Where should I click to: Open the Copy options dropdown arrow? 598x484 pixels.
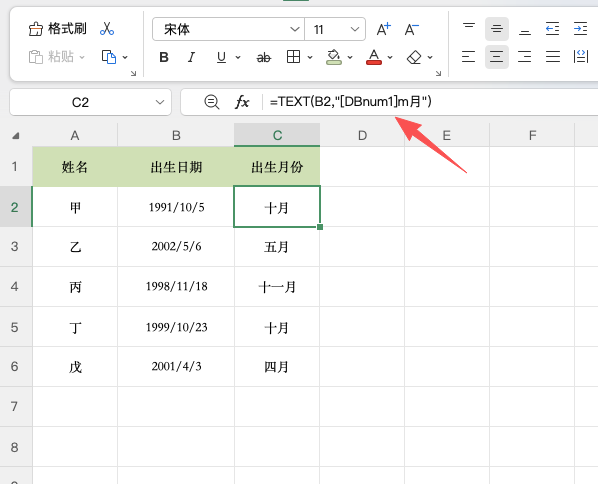125,57
